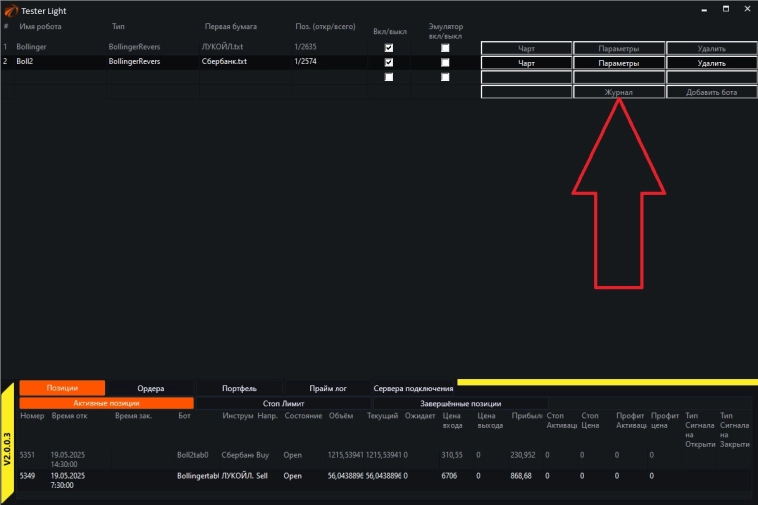The width and height of the screenshot is (758, 505).
Task: Open the Портфель tab
Action: (239, 388)
